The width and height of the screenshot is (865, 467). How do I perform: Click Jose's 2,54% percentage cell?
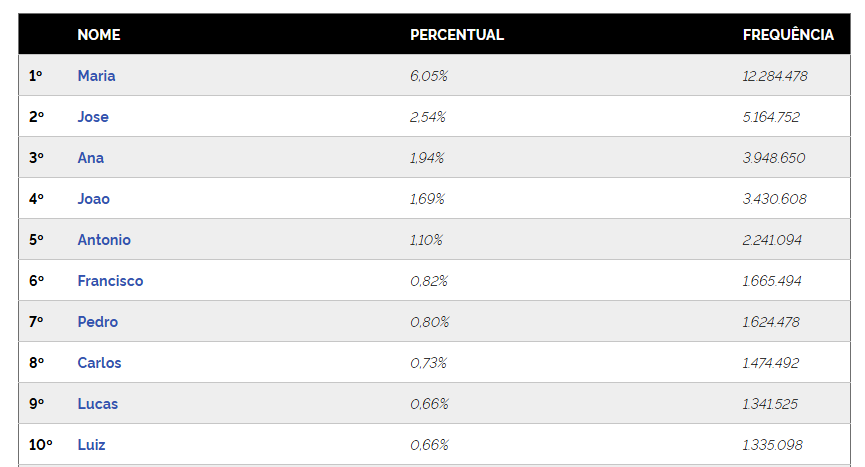(427, 117)
